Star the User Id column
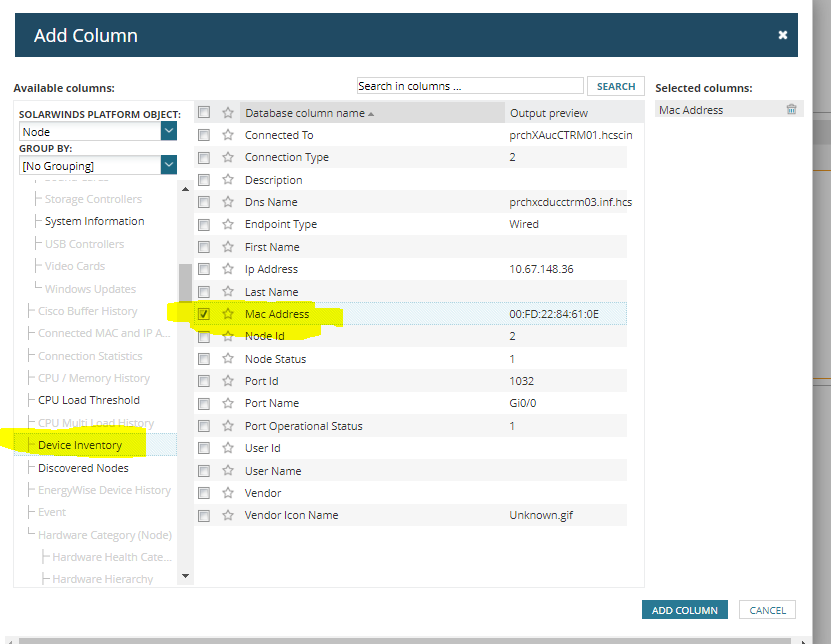Image resolution: width=831 pixels, height=644 pixels. pos(228,448)
